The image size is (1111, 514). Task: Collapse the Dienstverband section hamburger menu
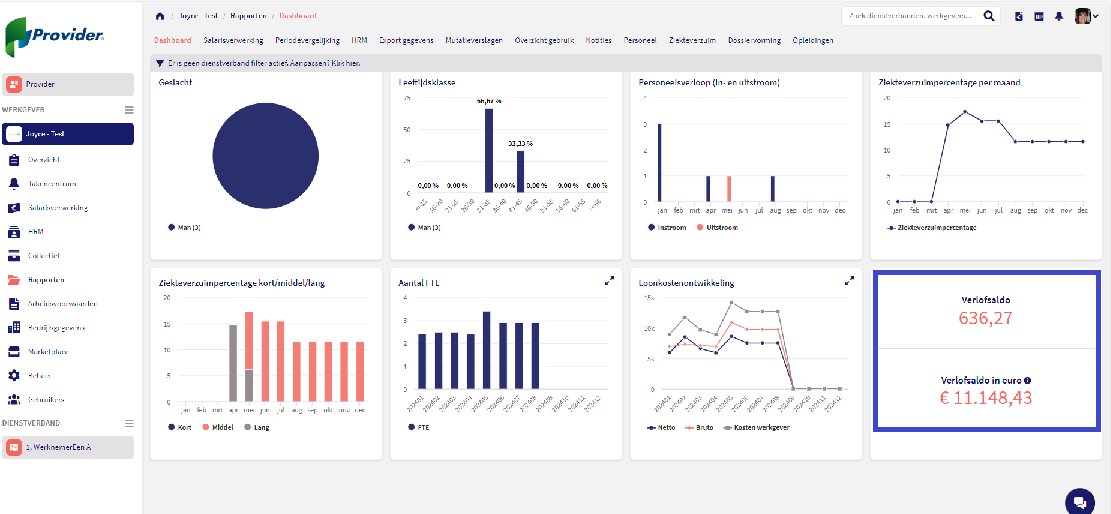click(x=128, y=424)
